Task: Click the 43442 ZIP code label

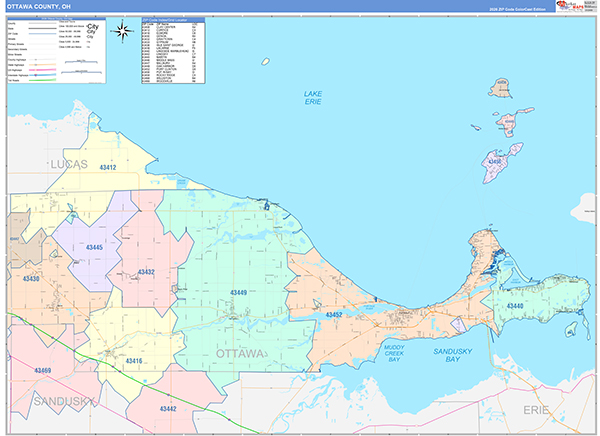Action: click(167, 409)
